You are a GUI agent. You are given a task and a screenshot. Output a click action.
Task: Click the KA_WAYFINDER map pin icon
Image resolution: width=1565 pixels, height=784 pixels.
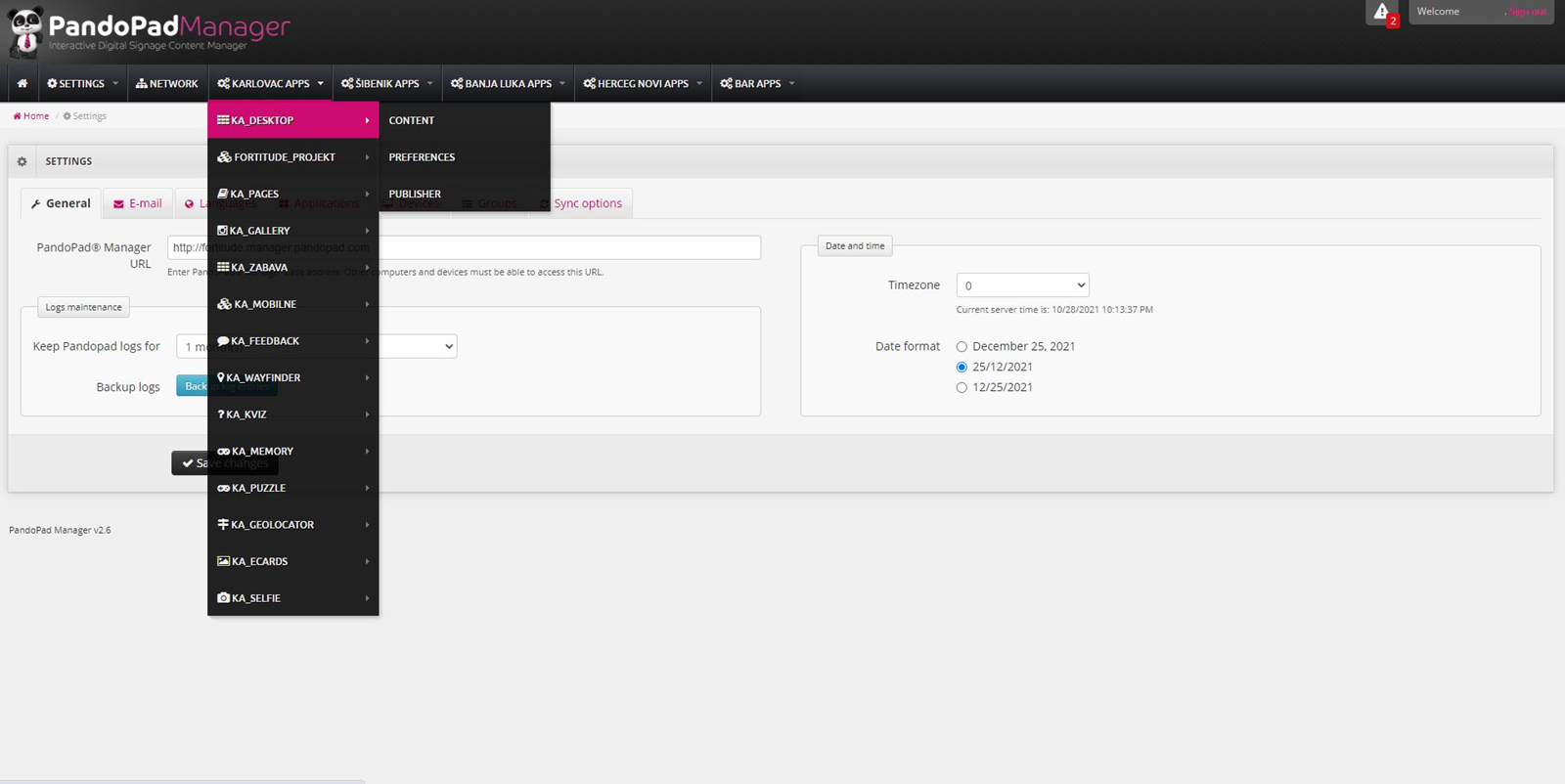pyautogui.click(x=221, y=377)
